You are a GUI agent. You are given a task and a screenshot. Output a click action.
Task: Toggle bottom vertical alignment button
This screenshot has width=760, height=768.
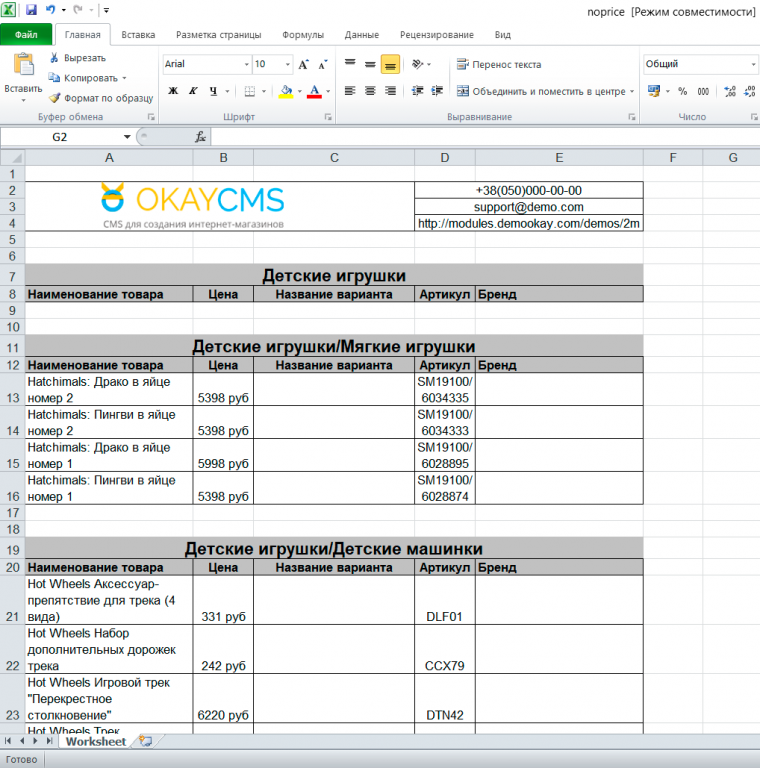click(x=390, y=64)
